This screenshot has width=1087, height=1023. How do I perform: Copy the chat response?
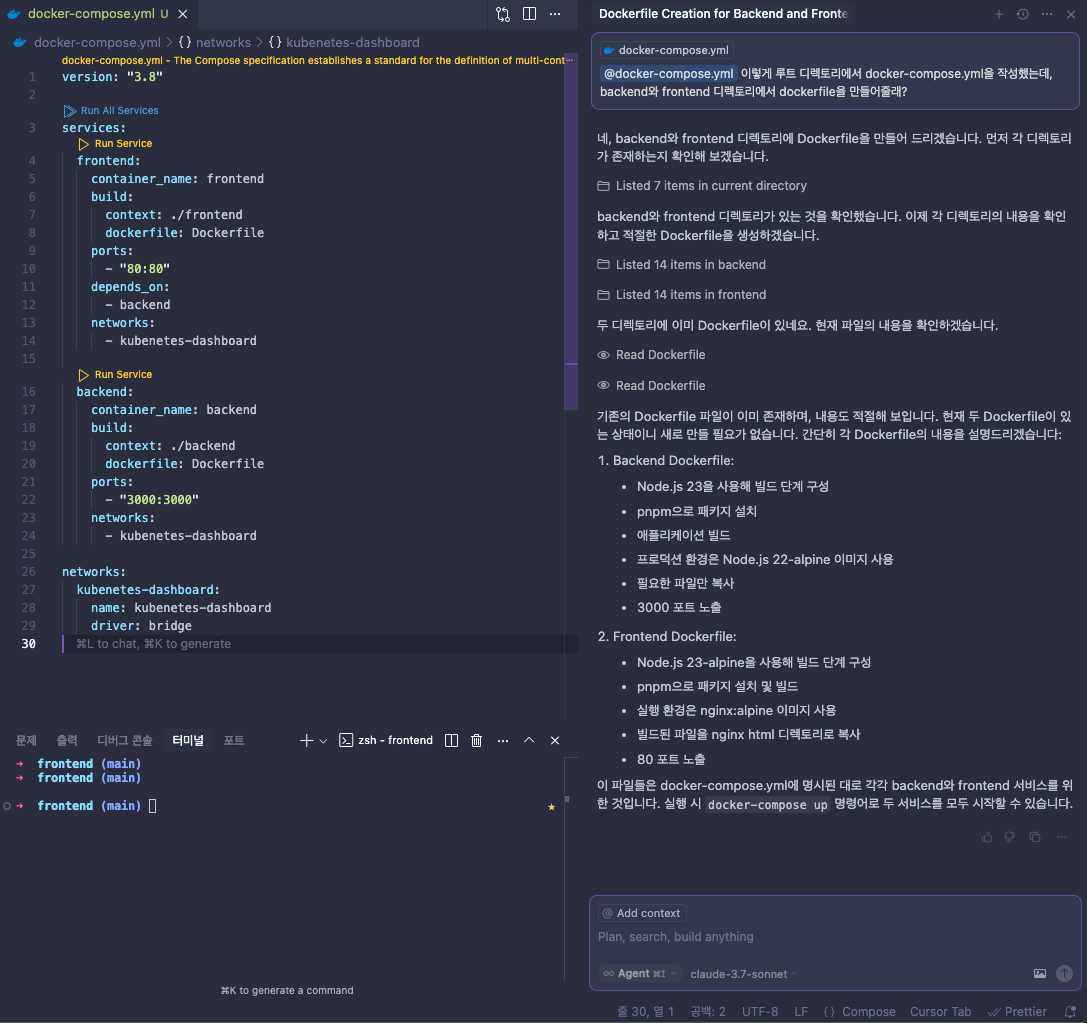(1035, 837)
